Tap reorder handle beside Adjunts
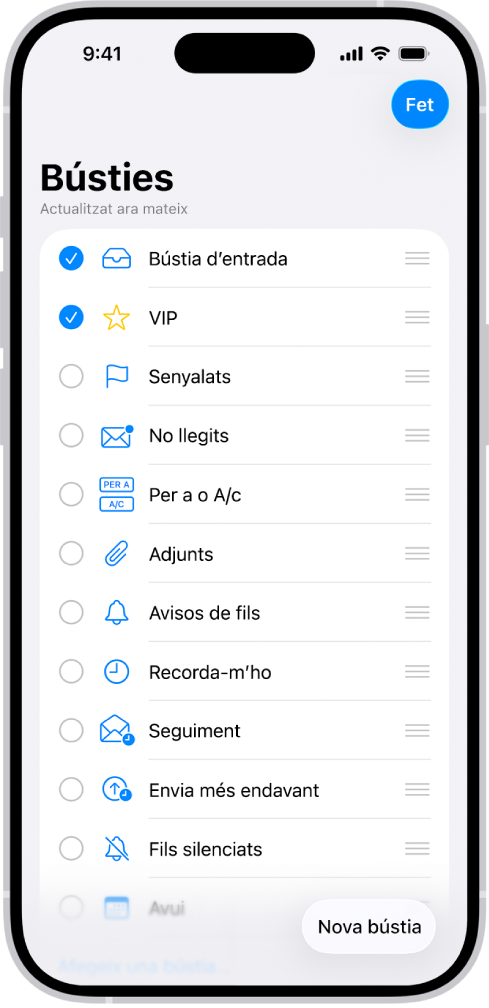The width and height of the screenshot is (489, 1008). point(417,554)
